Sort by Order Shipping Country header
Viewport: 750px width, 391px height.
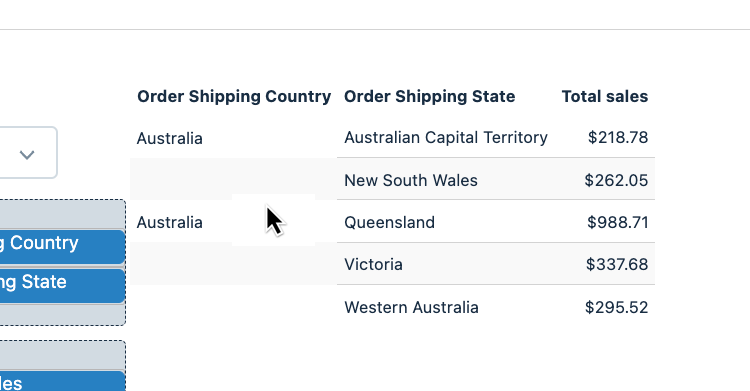coord(234,96)
